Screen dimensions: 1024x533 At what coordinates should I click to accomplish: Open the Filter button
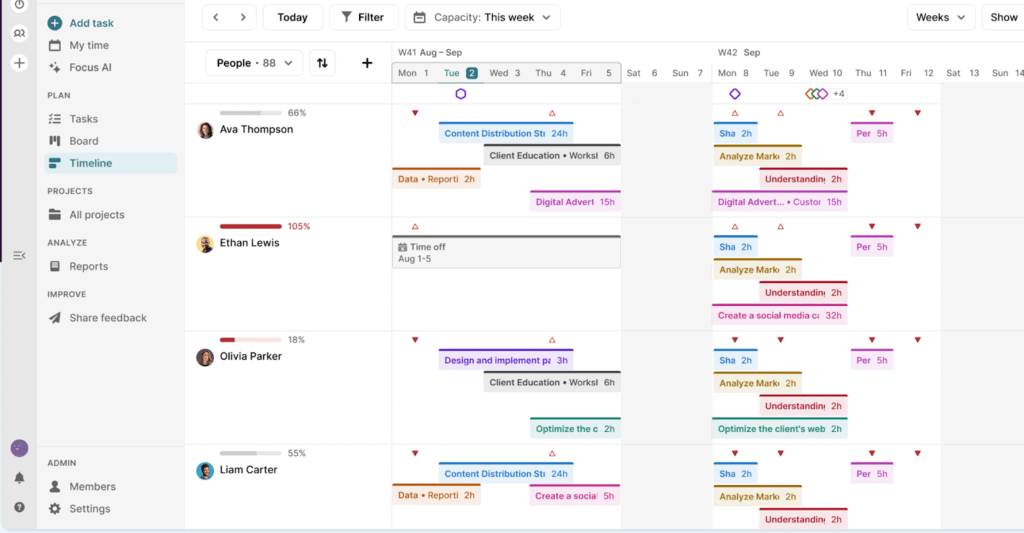[x=363, y=17]
